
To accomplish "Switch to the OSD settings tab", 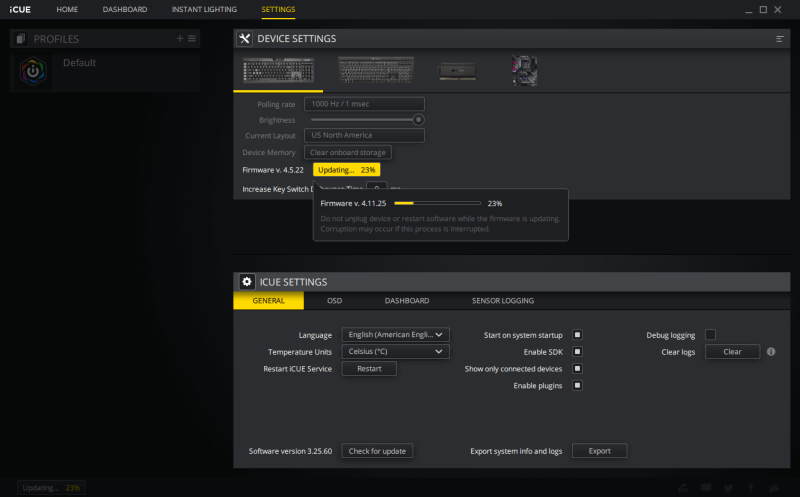I will [335, 301].
